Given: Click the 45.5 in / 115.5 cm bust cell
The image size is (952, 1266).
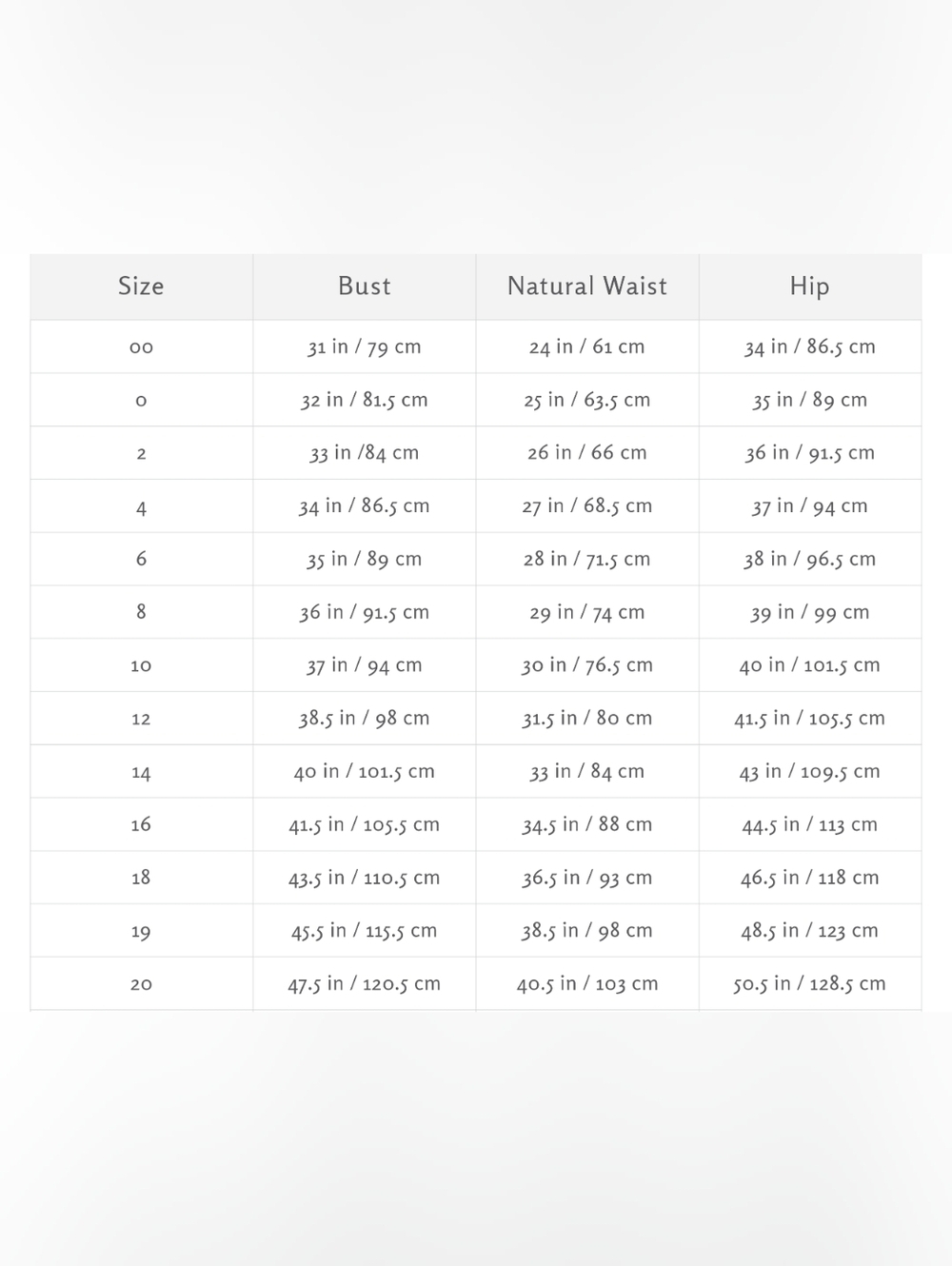Looking at the screenshot, I should point(365,931).
